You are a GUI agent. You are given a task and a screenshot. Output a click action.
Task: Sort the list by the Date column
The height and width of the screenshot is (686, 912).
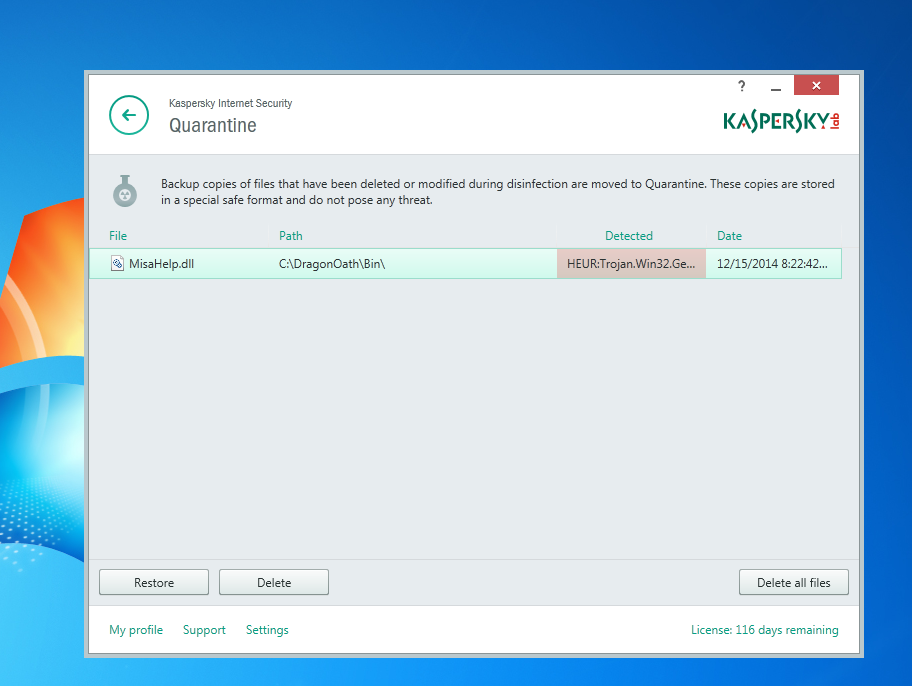729,236
